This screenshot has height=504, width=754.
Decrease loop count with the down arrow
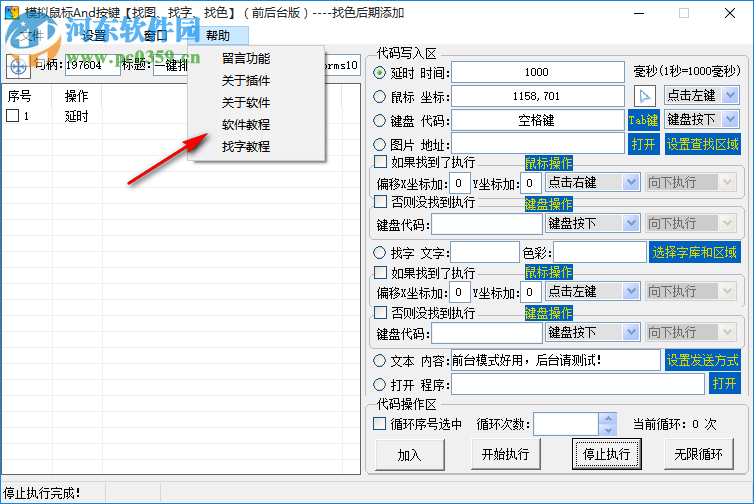[608, 430]
